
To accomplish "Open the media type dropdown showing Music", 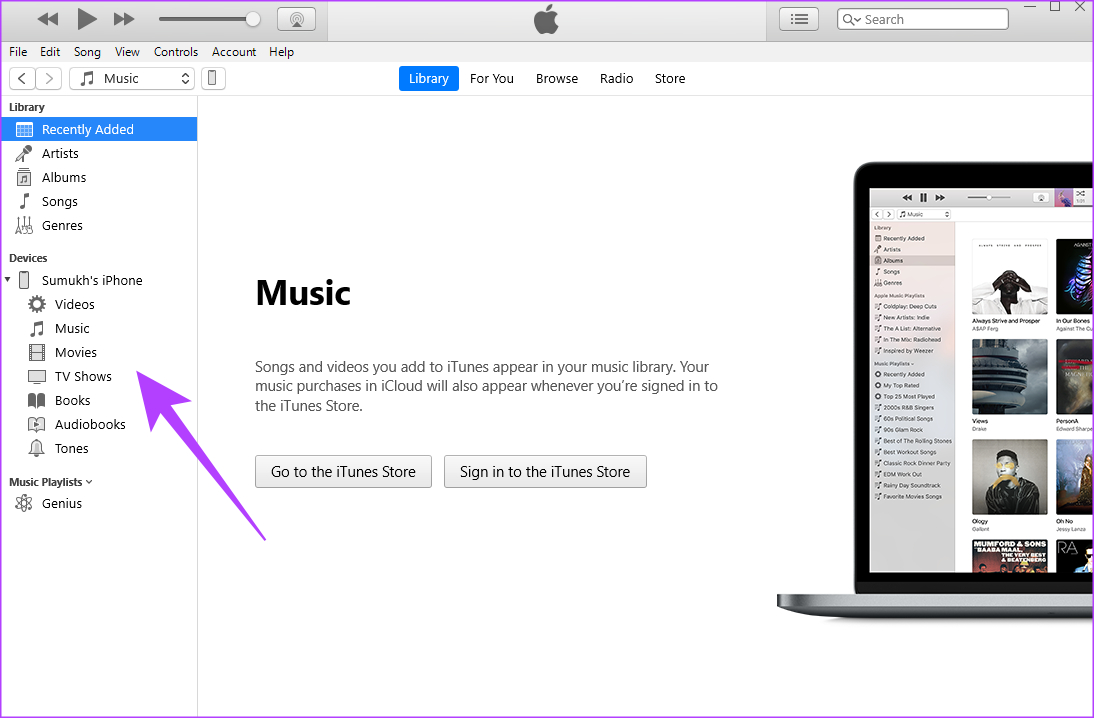I will (x=131, y=78).
